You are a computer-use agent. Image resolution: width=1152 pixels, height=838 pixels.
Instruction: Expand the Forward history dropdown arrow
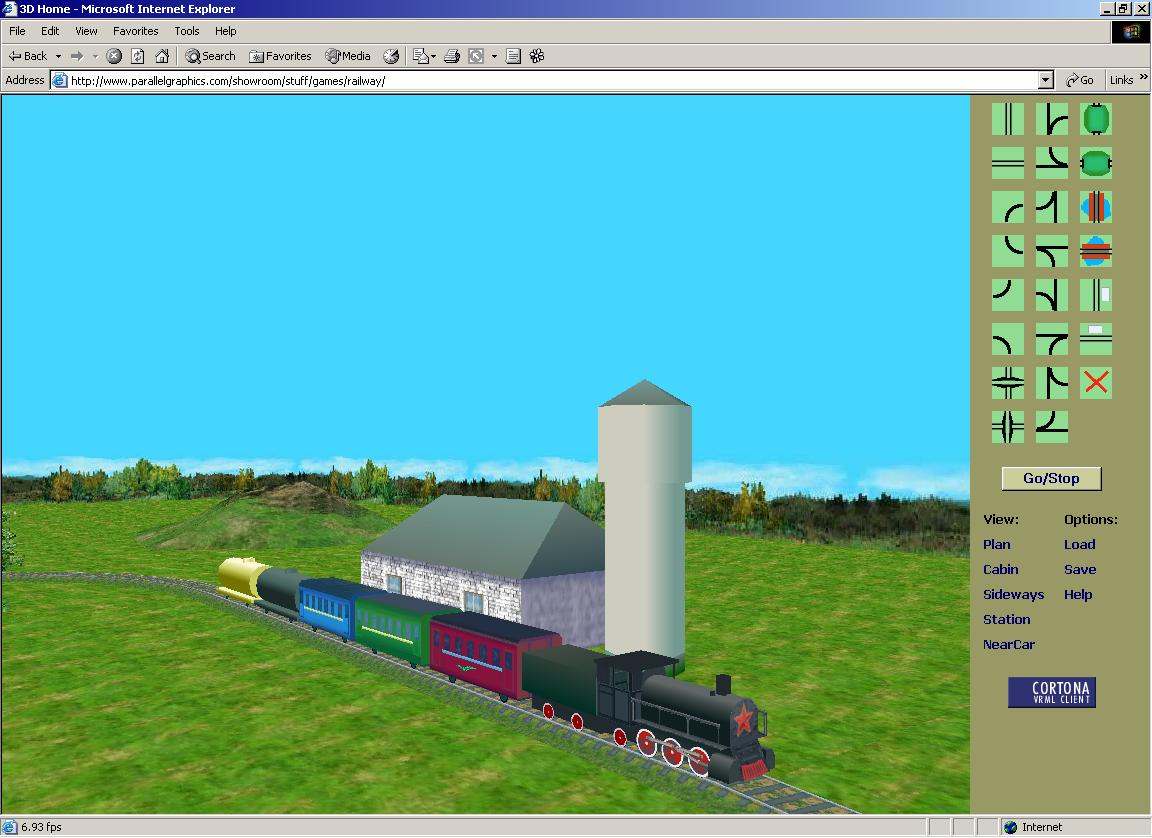pos(95,57)
